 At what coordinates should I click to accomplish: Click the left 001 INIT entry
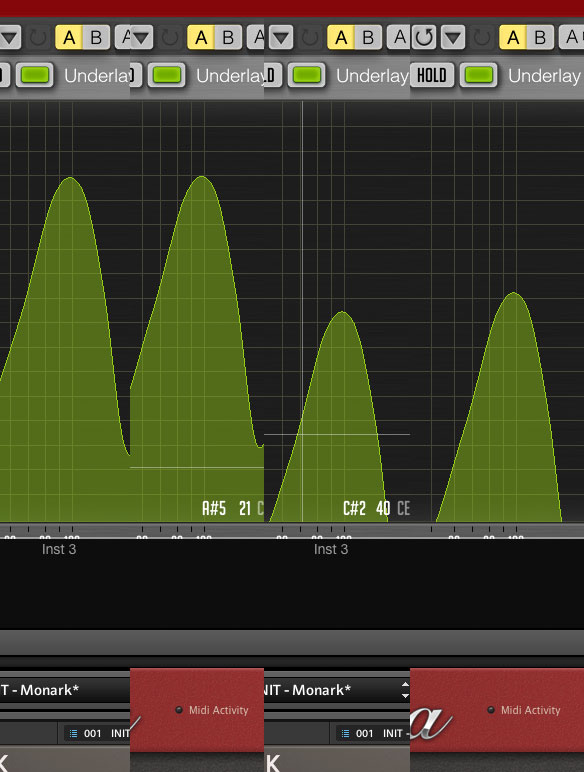coord(106,734)
